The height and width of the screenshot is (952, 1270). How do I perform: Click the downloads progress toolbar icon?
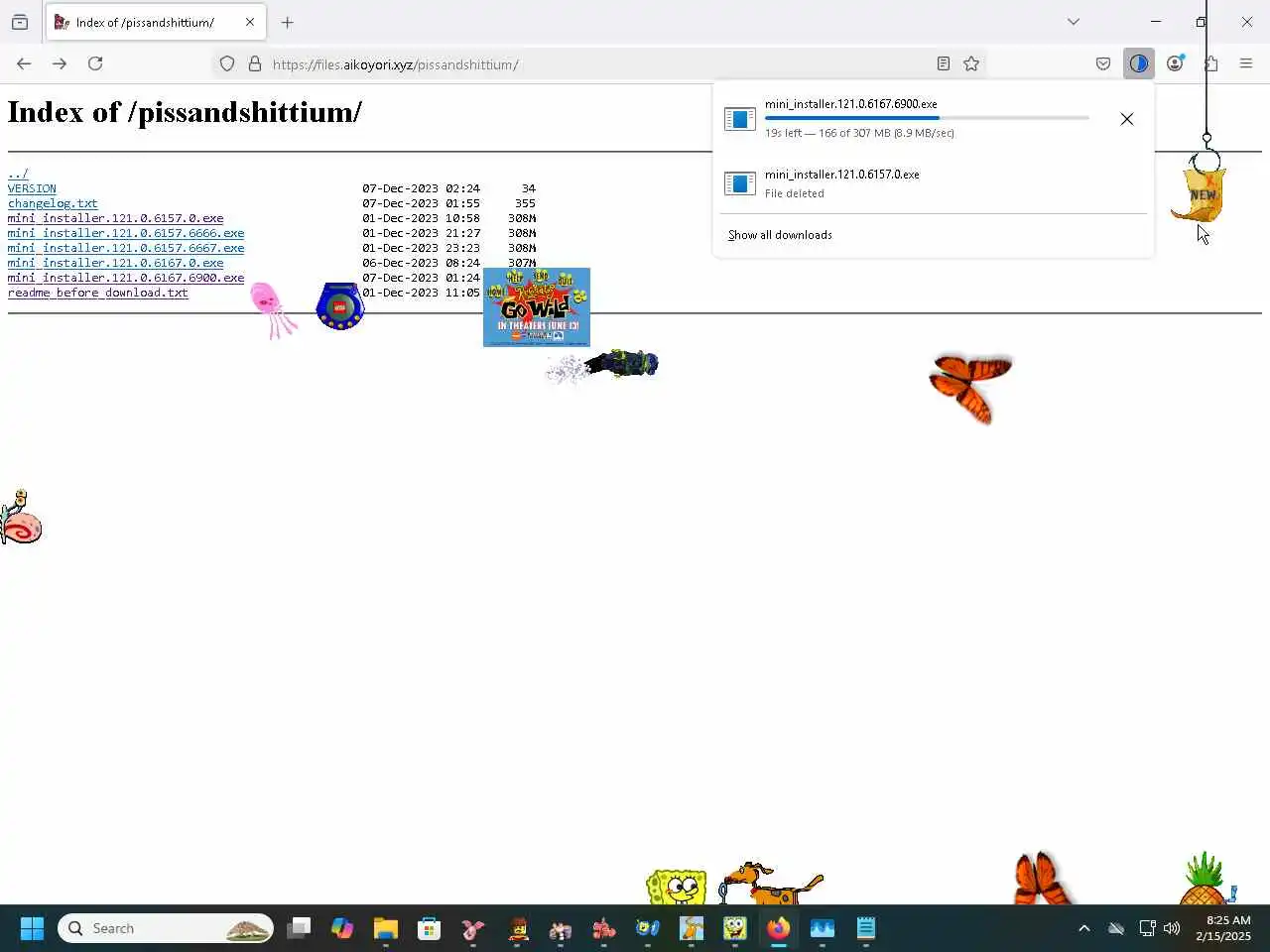[x=1139, y=63]
